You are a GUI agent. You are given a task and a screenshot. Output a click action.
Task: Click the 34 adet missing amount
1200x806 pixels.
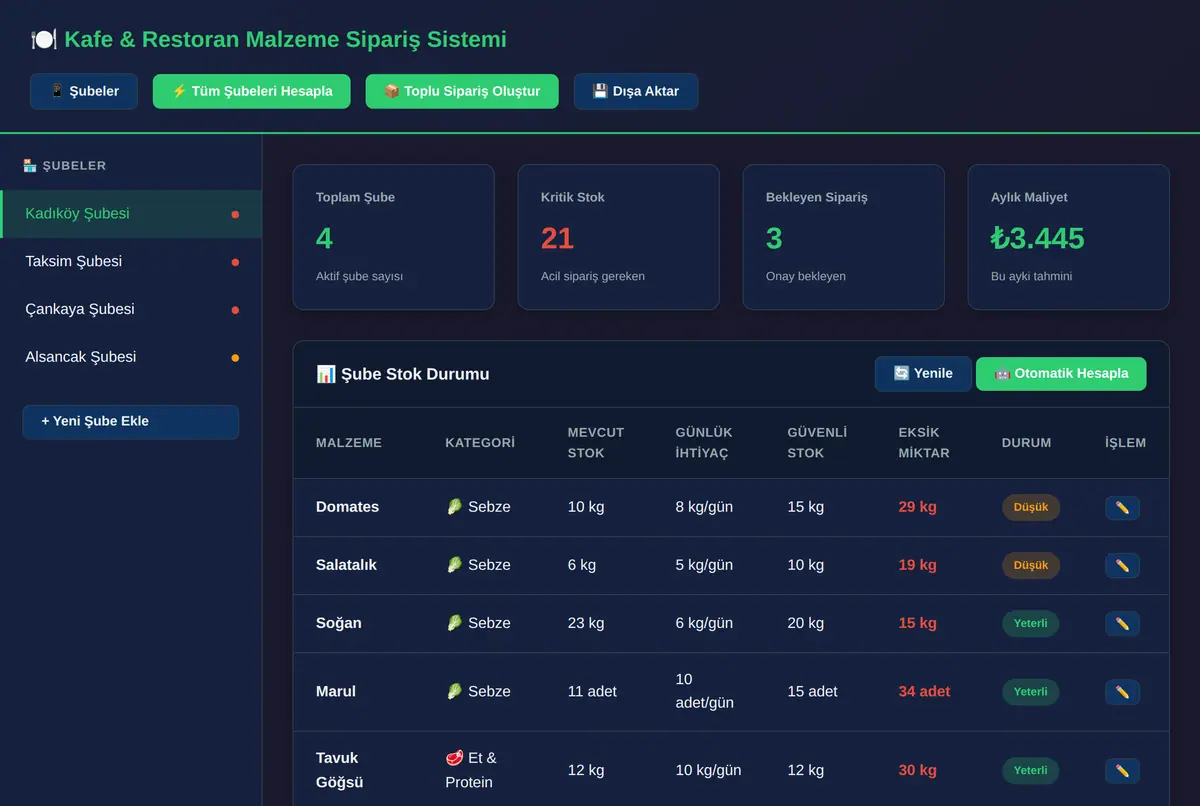925,692
